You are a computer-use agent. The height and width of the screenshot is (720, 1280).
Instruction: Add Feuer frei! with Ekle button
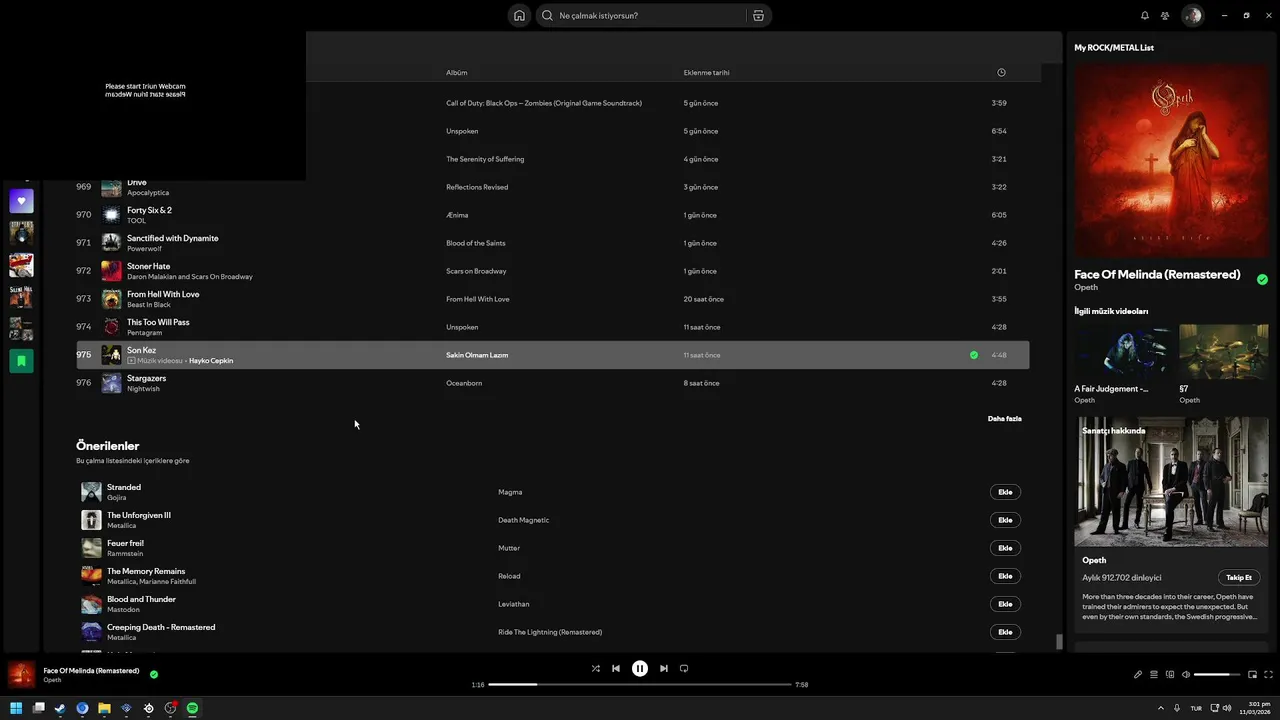(1005, 548)
